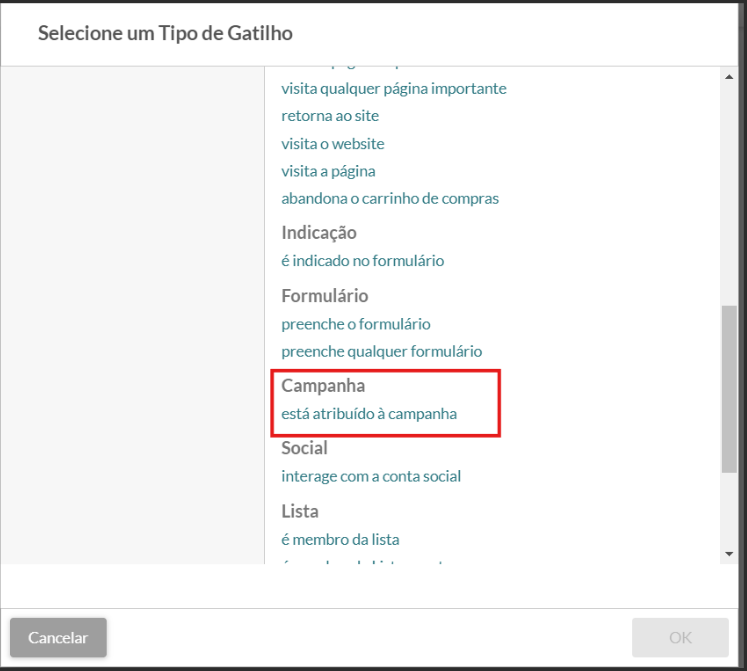Image resolution: width=747 pixels, height=671 pixels.
Task: Click the Formulário section heading
Action: pos(325,296)
